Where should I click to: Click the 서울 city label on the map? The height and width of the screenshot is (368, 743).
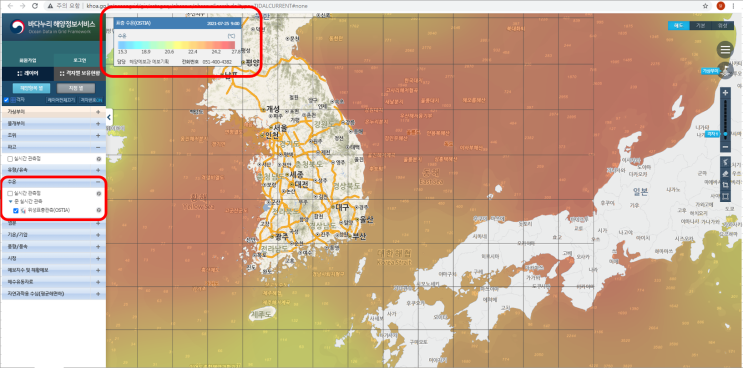[x=279, y=128]
